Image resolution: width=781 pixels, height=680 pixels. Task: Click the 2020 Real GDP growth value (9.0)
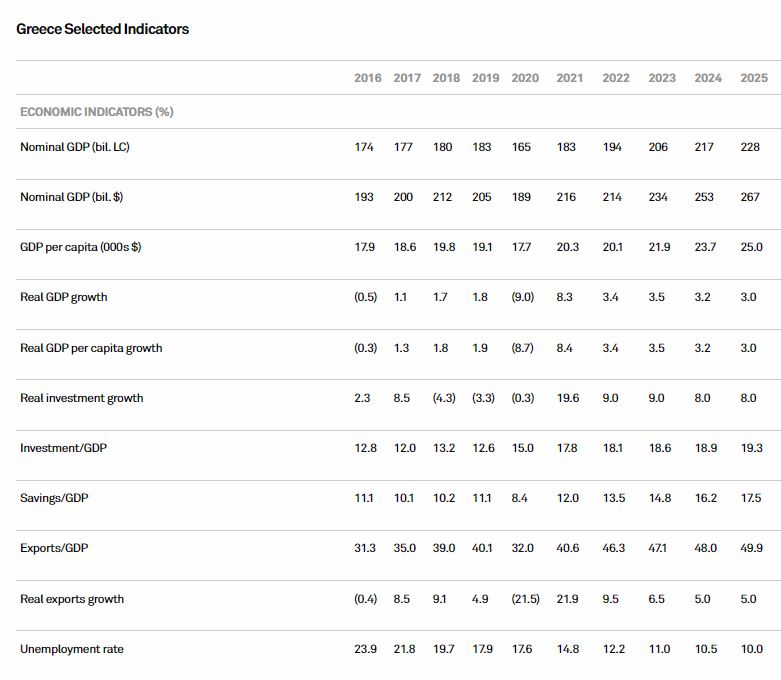[525, 297]
